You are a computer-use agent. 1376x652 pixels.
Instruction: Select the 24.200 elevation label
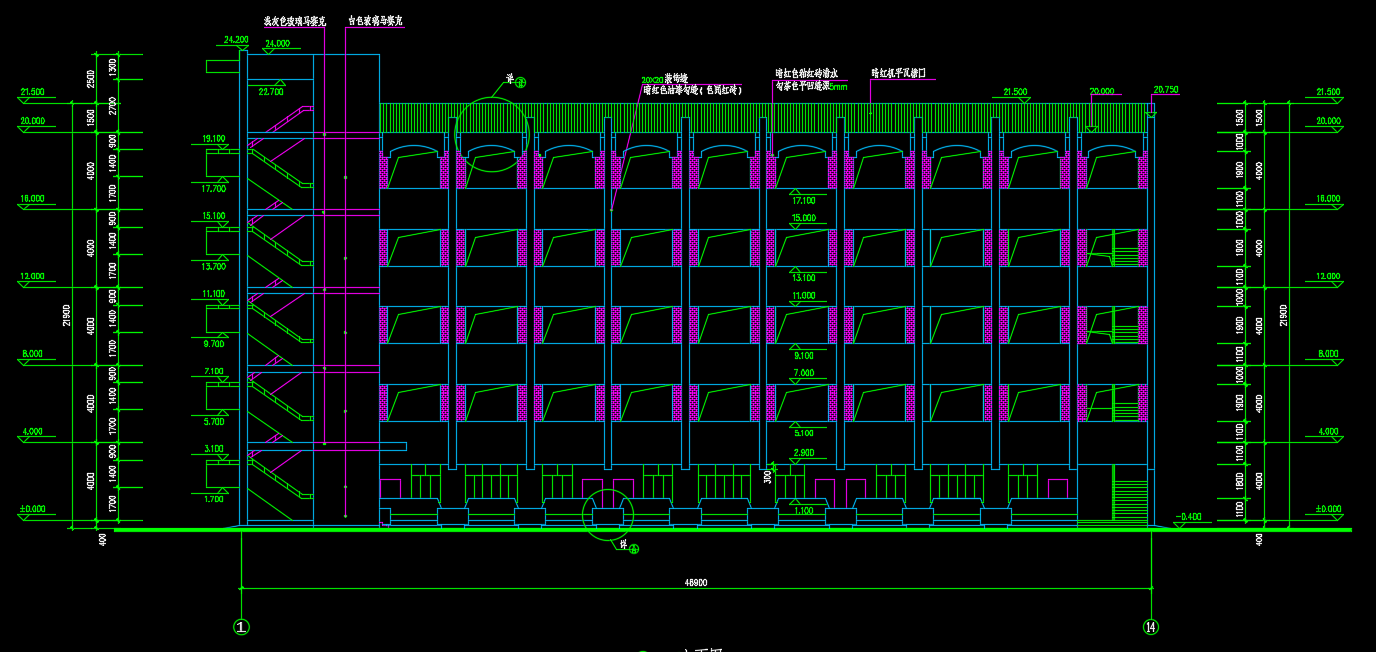pyautogui.click(x=236, y=40)
